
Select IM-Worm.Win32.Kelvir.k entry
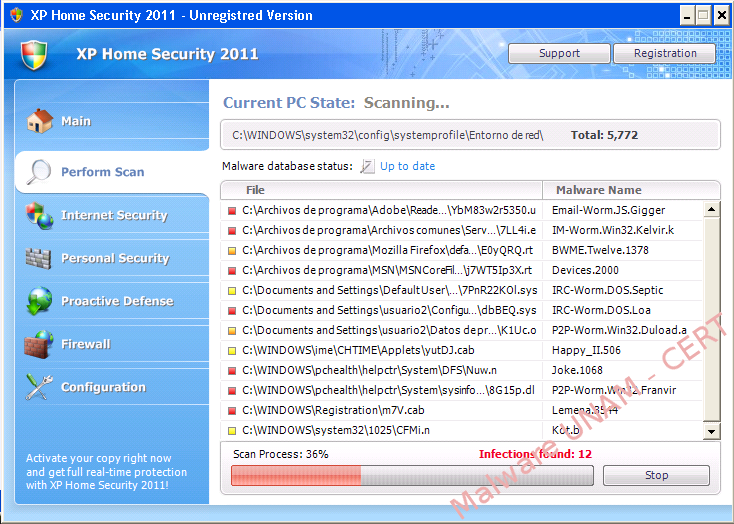tap(613, 230)
